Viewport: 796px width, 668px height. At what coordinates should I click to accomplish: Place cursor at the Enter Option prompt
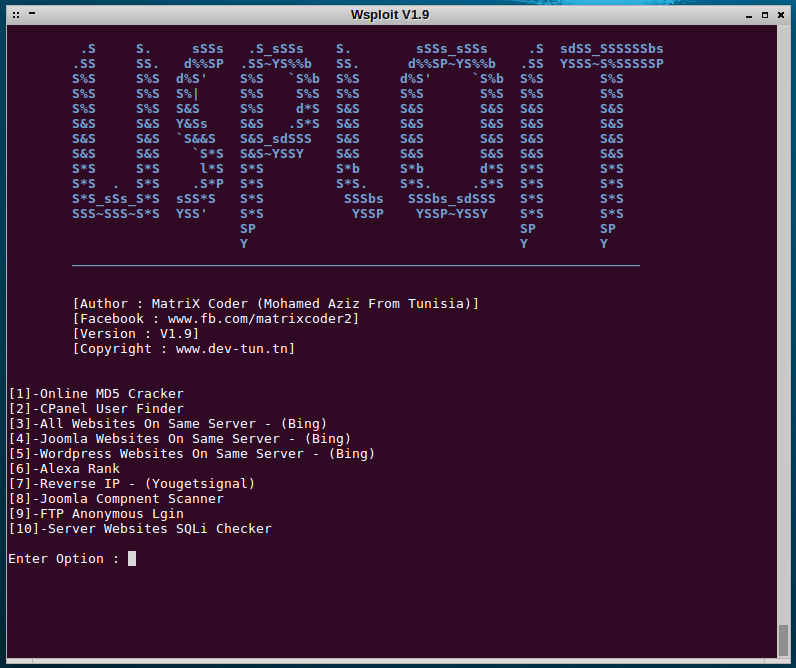(132, 558)
